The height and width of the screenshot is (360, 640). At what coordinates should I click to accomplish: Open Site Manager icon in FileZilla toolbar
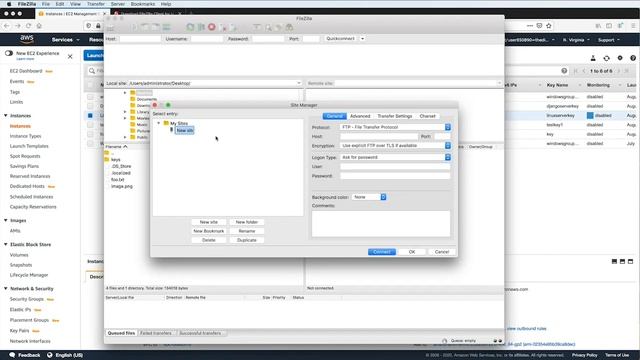point(110,27)
